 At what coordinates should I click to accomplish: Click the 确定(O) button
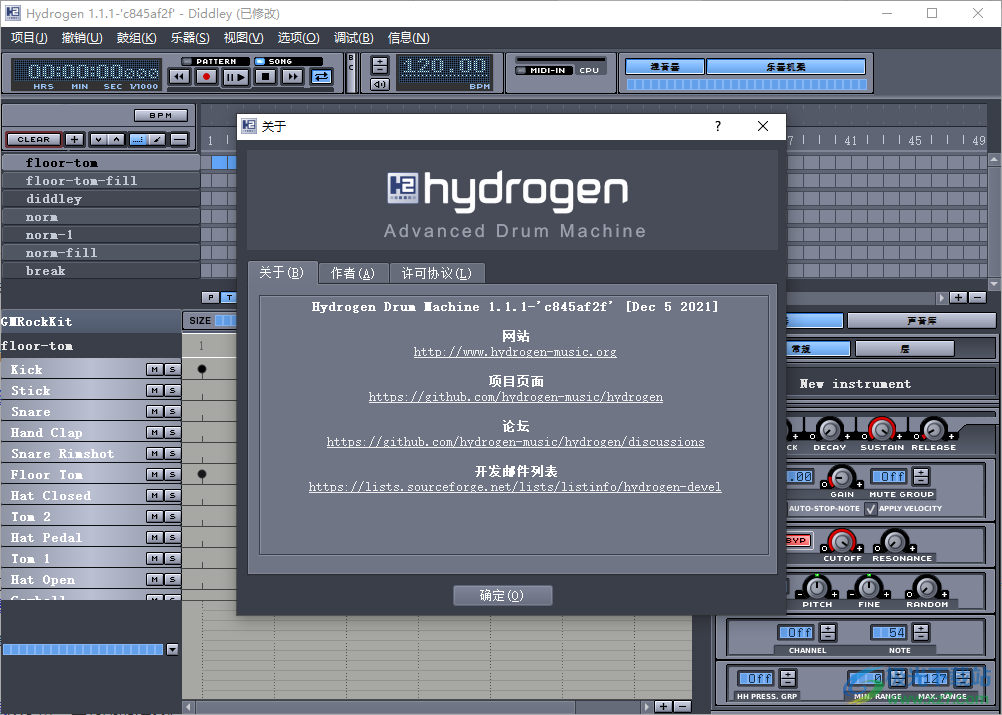coord(502,596)
